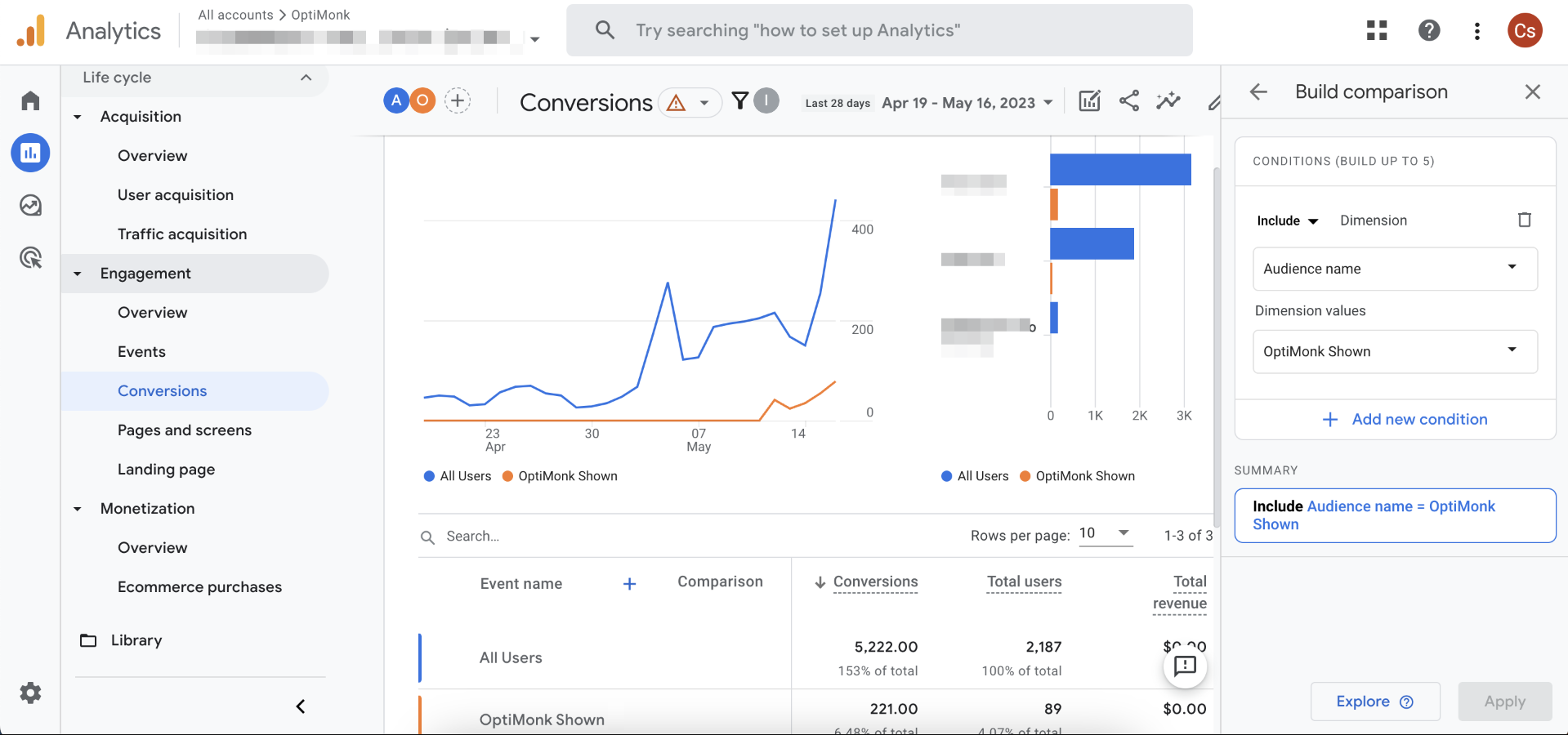Open the Explore icon in left rail
Image resolution: width=1568 pixels, height=735 pixels.
(30, 205)
